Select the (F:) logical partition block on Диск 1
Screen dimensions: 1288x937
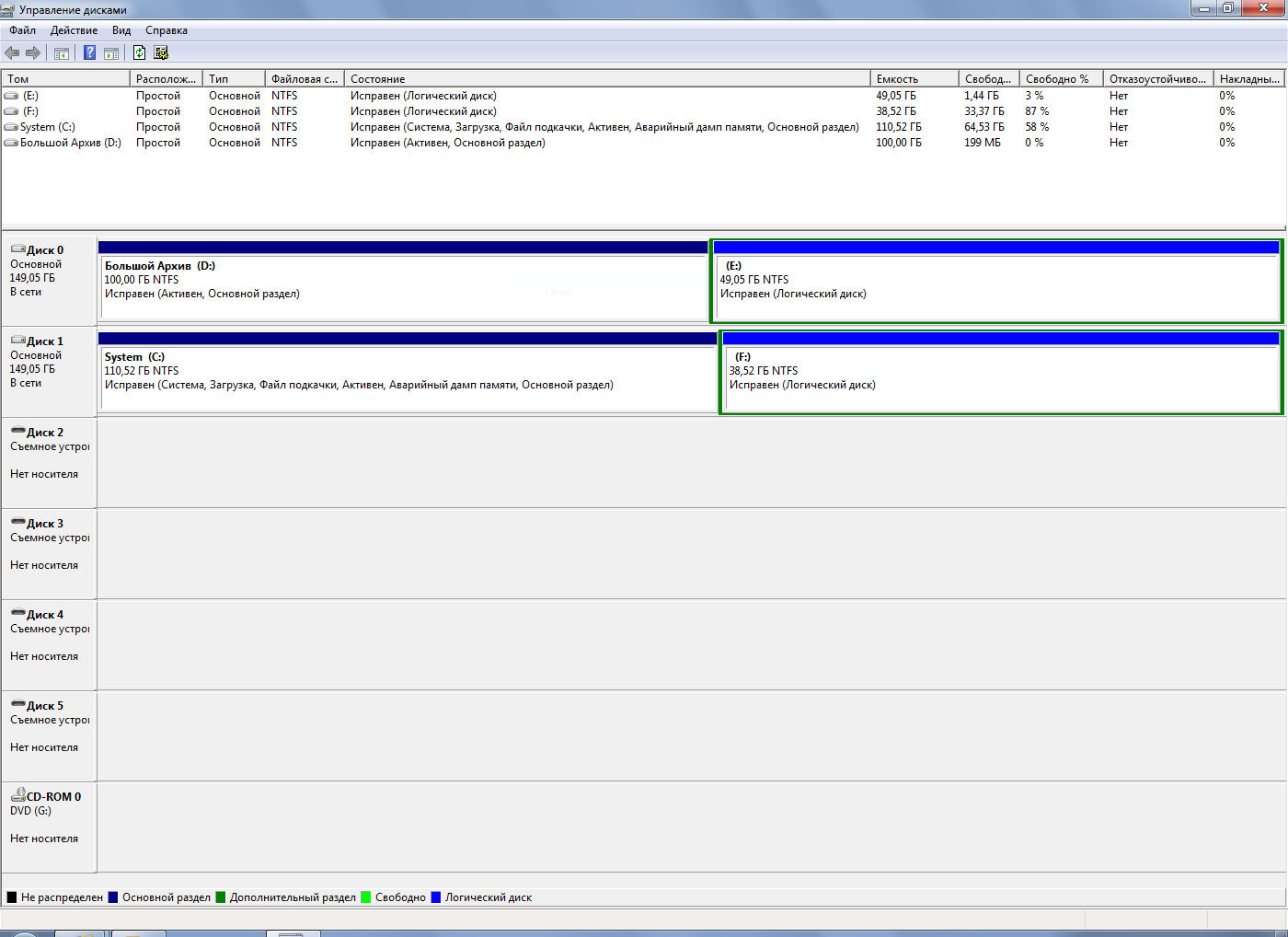(1001, 372)
